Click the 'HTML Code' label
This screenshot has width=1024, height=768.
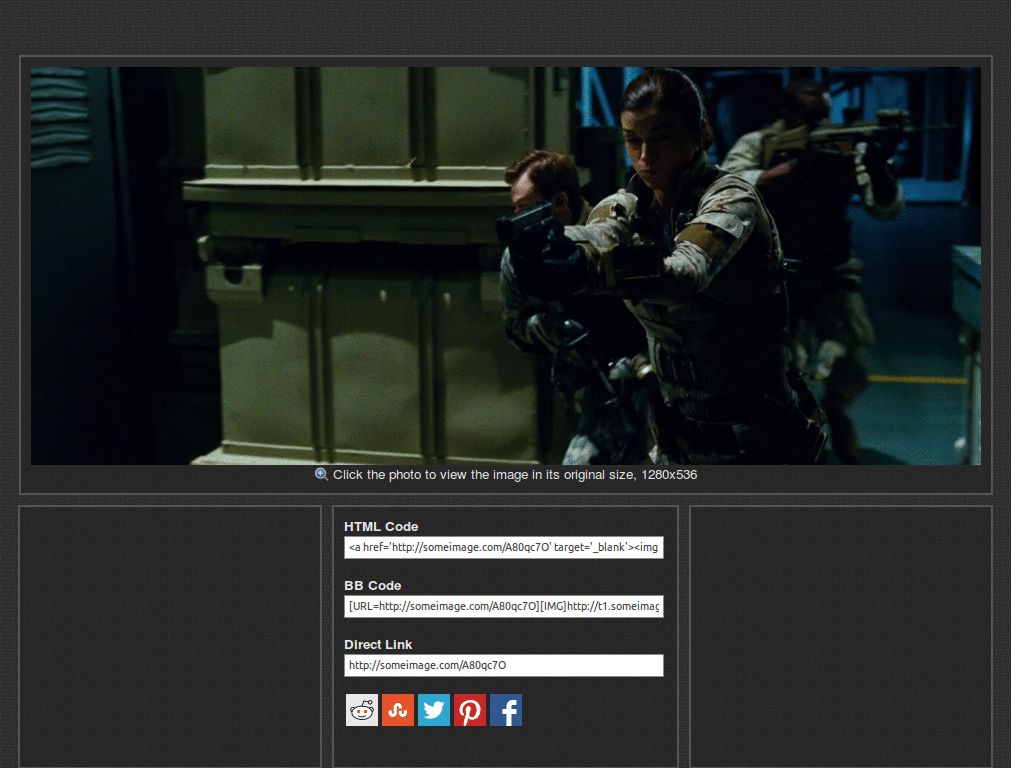pos(381,526)
